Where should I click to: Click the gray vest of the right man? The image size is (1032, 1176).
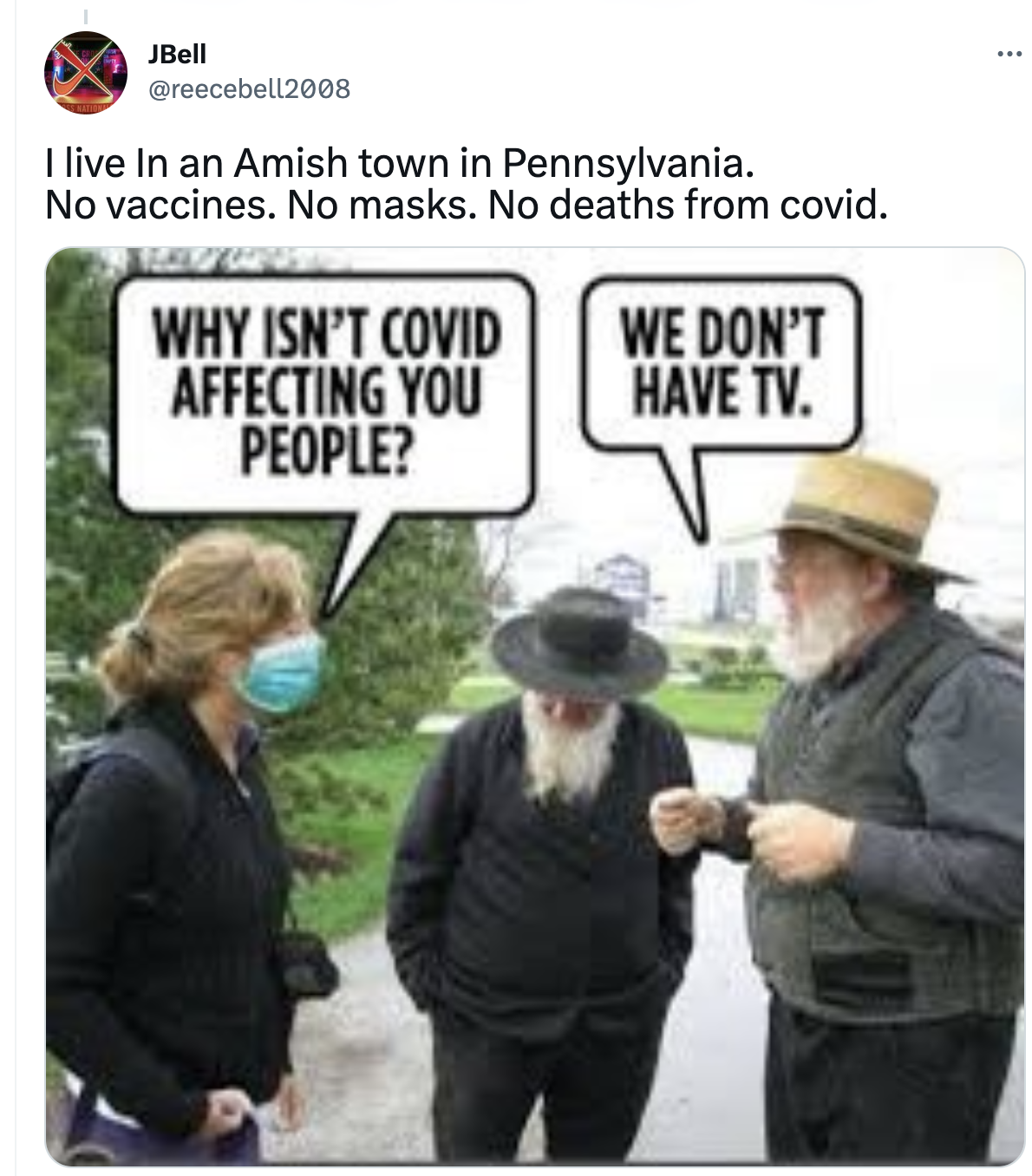click(x=867, y=833)
